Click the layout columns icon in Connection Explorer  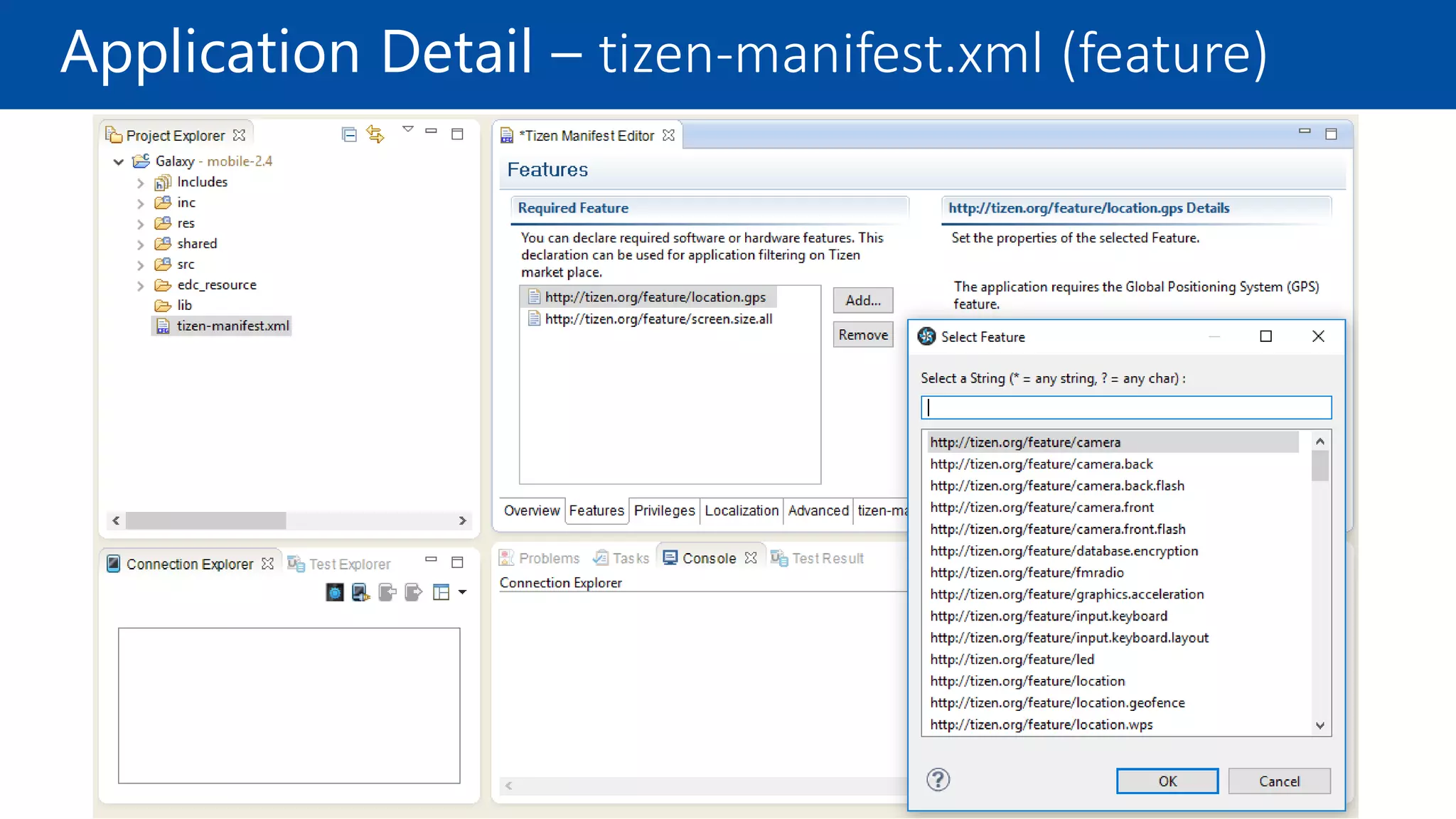441,592
